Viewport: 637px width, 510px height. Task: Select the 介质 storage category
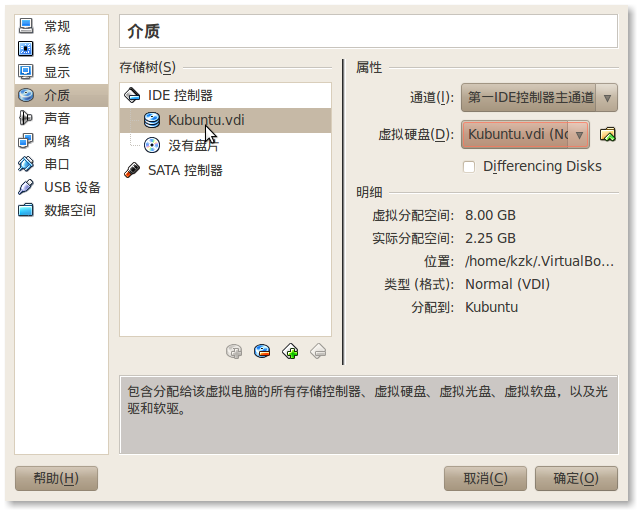click(61, 95)
